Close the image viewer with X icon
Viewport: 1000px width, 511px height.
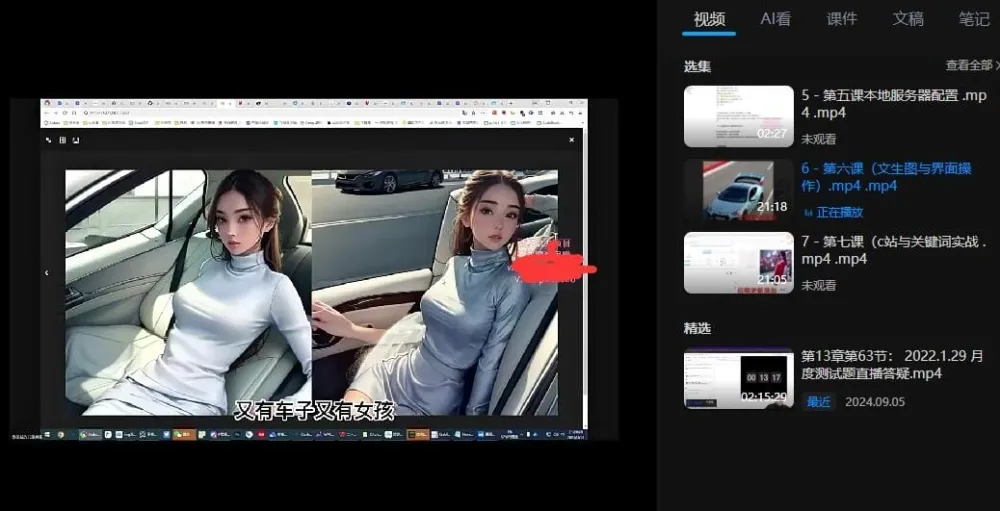point(572,140)
